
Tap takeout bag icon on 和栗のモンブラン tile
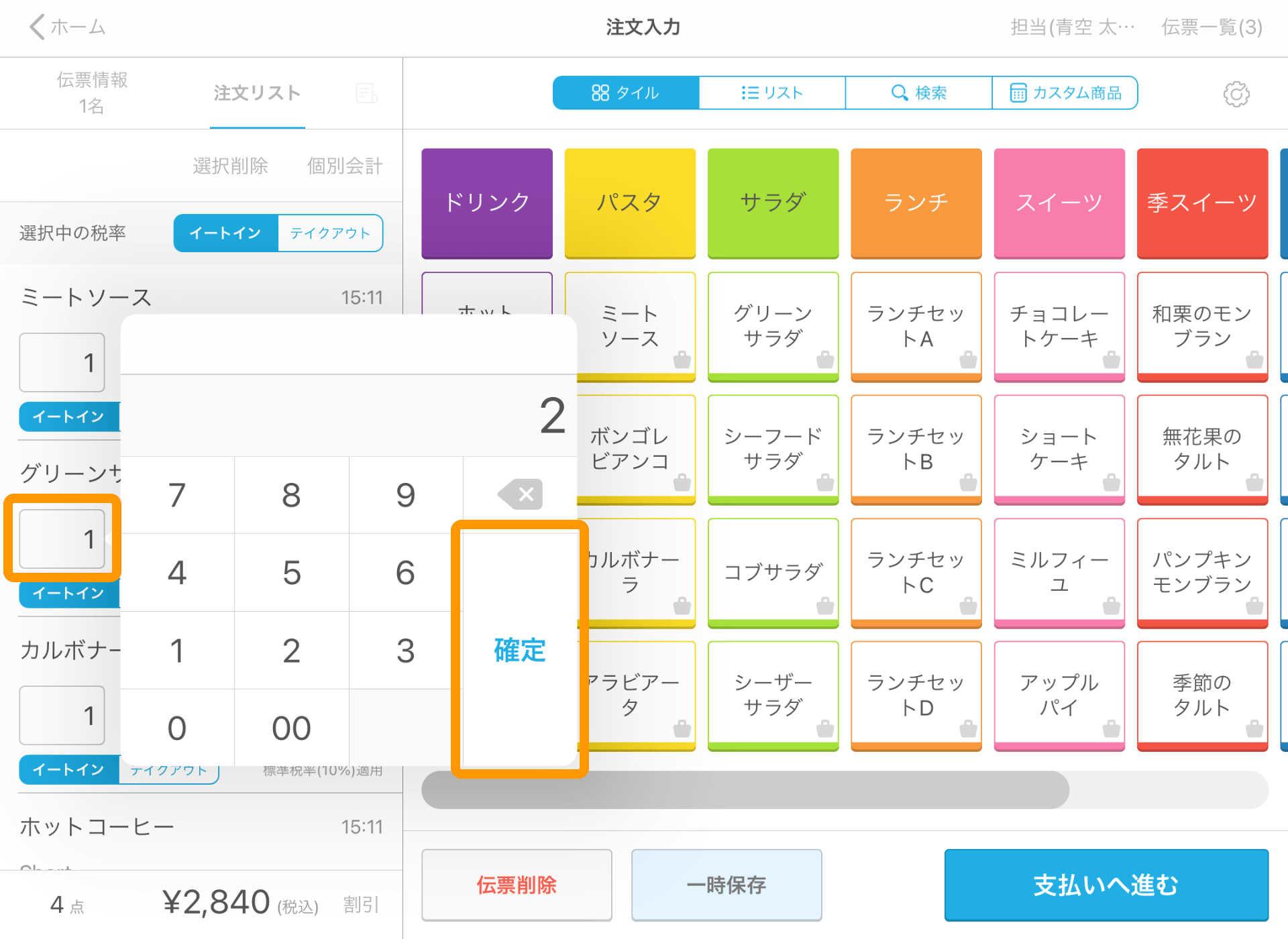1254,360
